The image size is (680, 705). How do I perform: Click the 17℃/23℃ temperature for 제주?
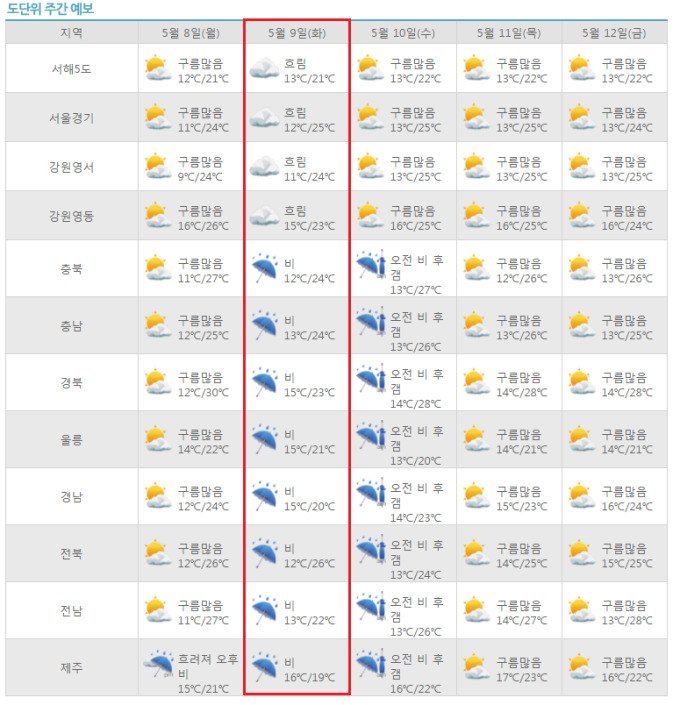[x=522, y=678]
